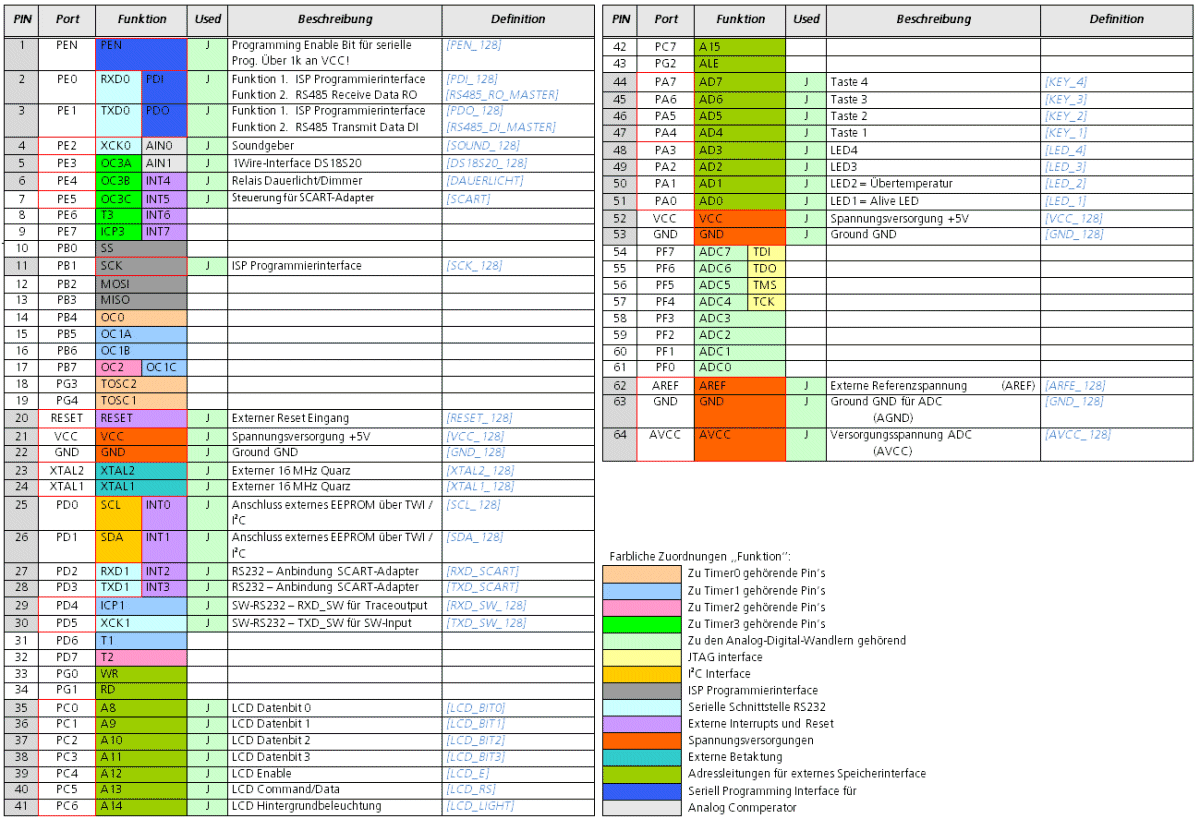Open the [TXD_SW_128] definition link
The height and width of the screenshot is (819, 1200).
tap(485, 623)
